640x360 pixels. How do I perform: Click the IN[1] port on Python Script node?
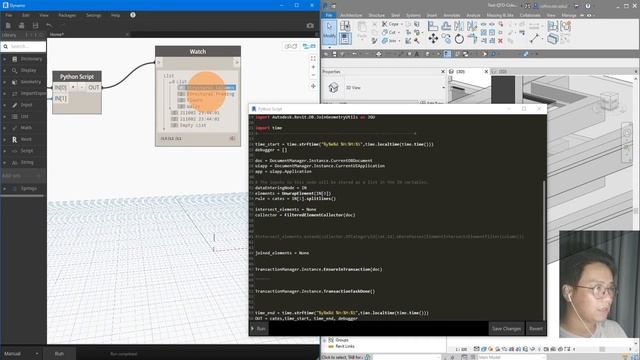[60, 98]
